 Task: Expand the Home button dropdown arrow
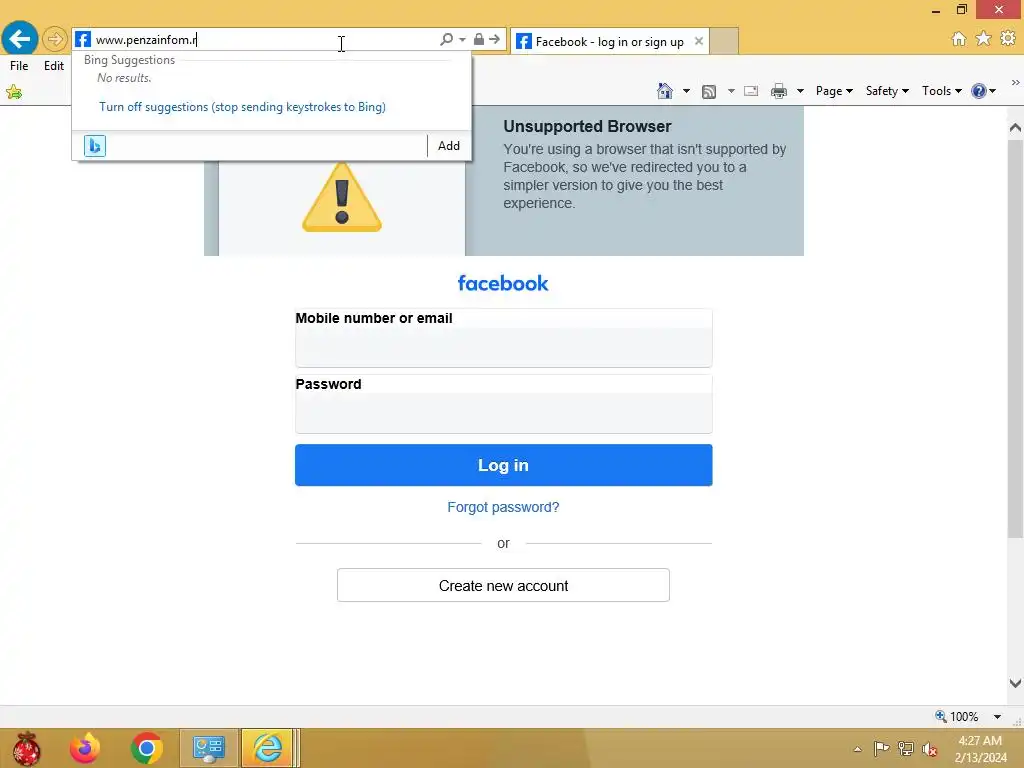(686, 91)
